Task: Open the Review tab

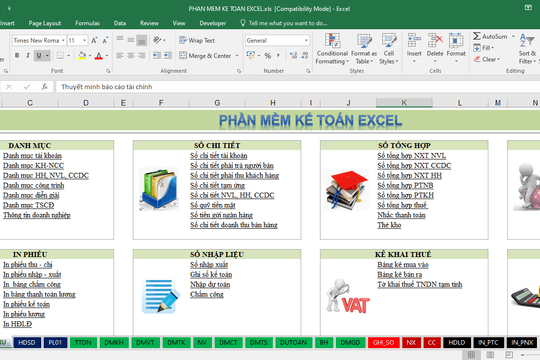Action: [149, 23]
